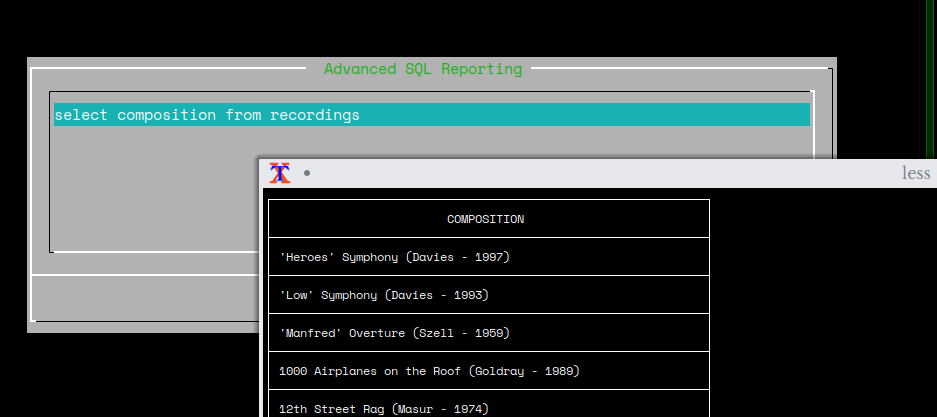Click the Advanced SQL Reporting dialog title
The width and height of the screenshot is (937, 417).
423,69
